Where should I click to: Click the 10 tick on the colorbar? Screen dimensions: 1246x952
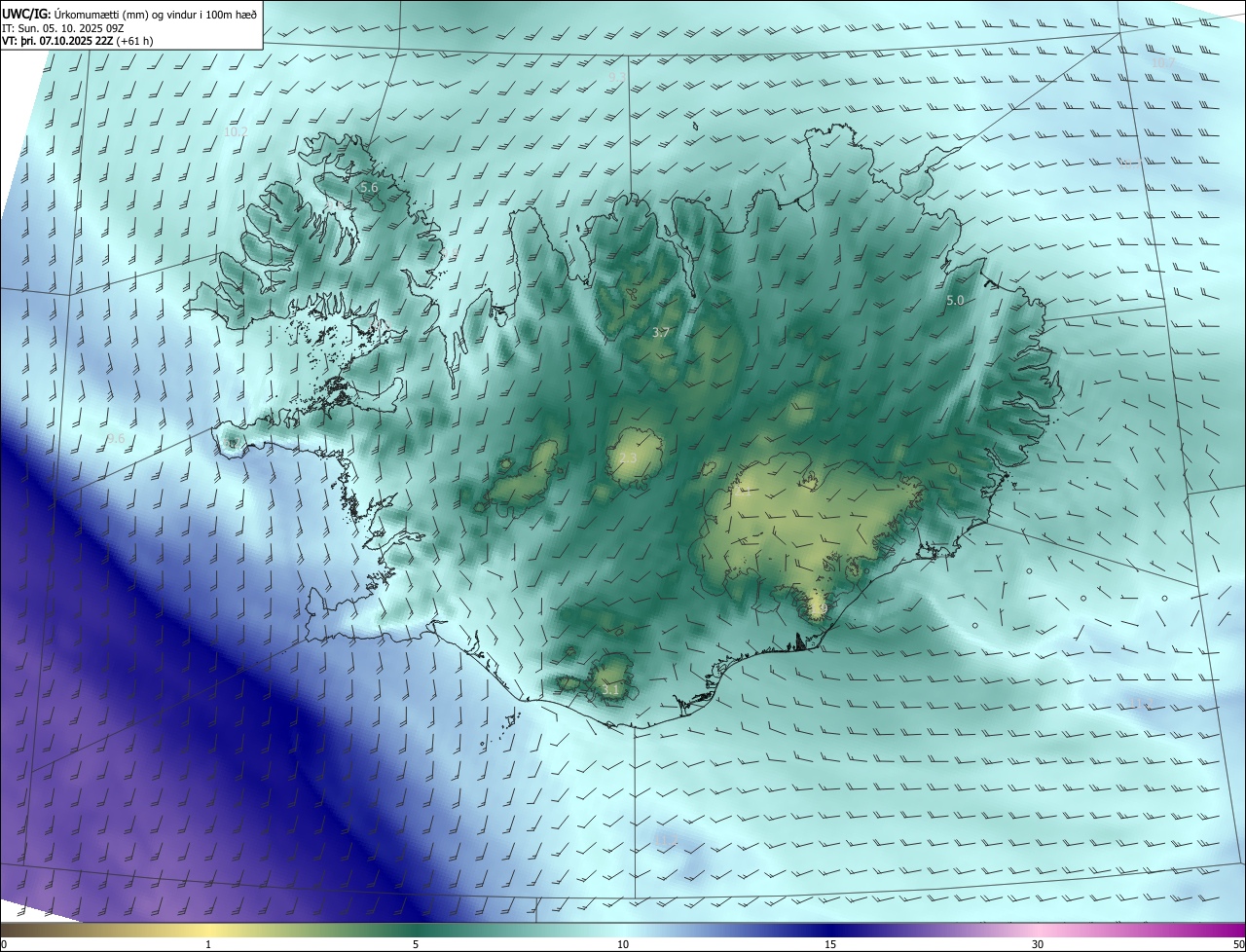[623, 944]
